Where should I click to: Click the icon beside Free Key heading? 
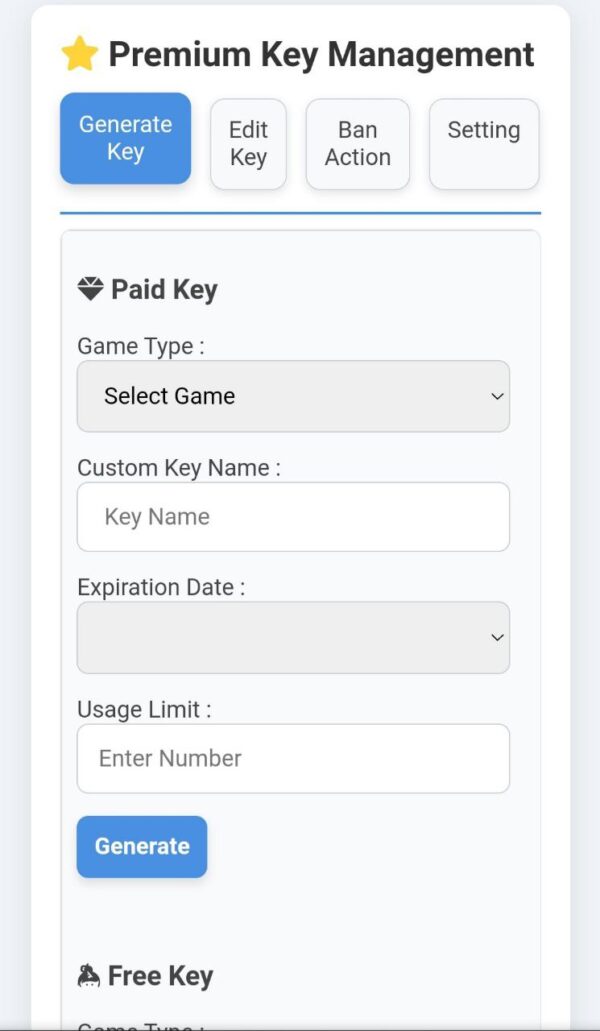(x=89, y=976)
